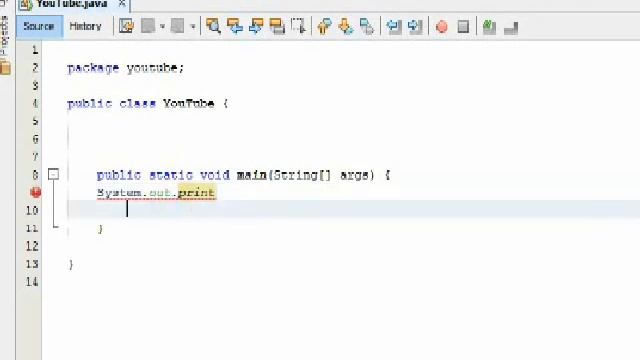Click the first greyed back navigation icon
This screenshot has width=640, height=360.
[148, 27]
